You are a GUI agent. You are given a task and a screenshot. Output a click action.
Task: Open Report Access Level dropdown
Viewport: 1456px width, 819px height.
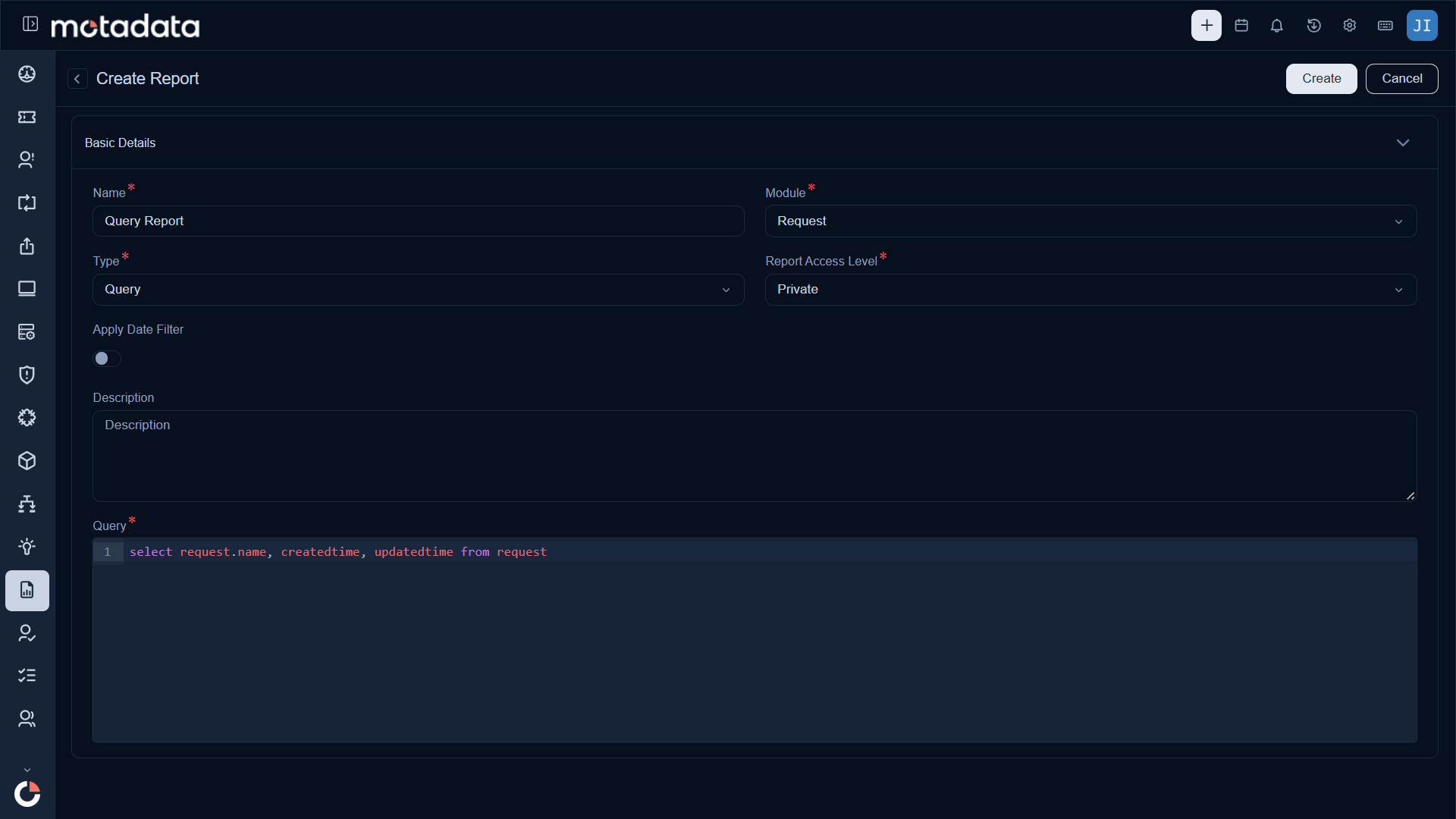(1090, 290)
